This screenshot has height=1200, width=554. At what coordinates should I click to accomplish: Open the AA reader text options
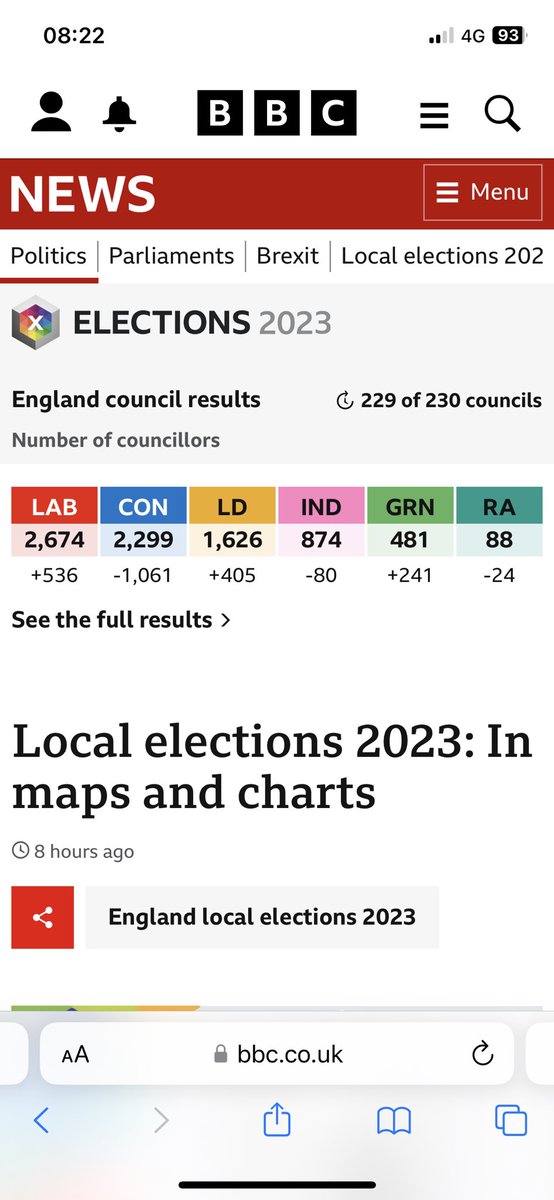75,1054
